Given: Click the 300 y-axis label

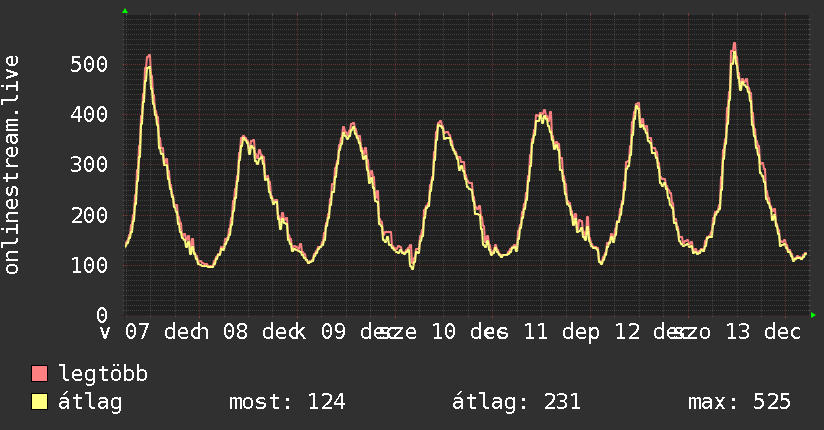Looking at the screenshot, I should point(89,165).
